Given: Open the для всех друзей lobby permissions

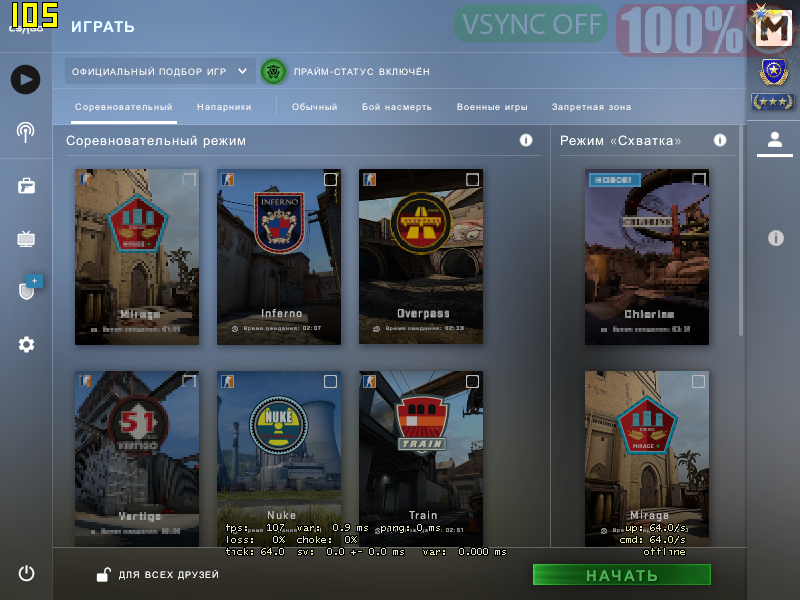Looking at the screenshot, I should click(158, 574).
